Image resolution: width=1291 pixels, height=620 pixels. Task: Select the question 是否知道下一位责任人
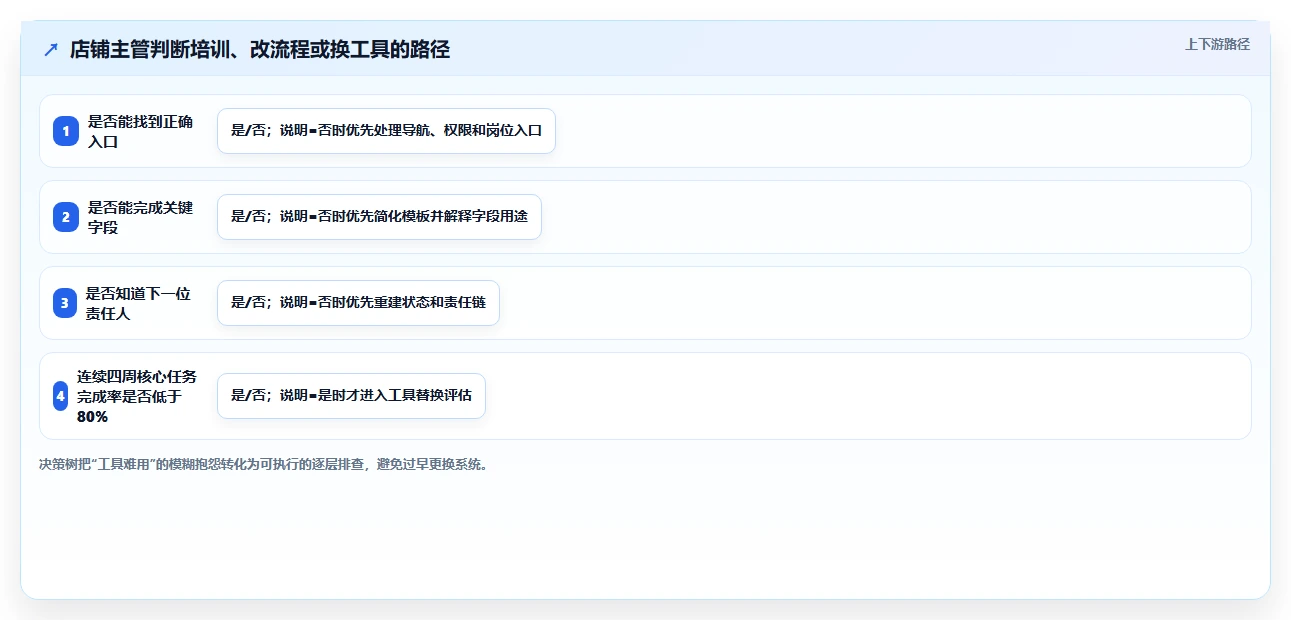(138, 303)
